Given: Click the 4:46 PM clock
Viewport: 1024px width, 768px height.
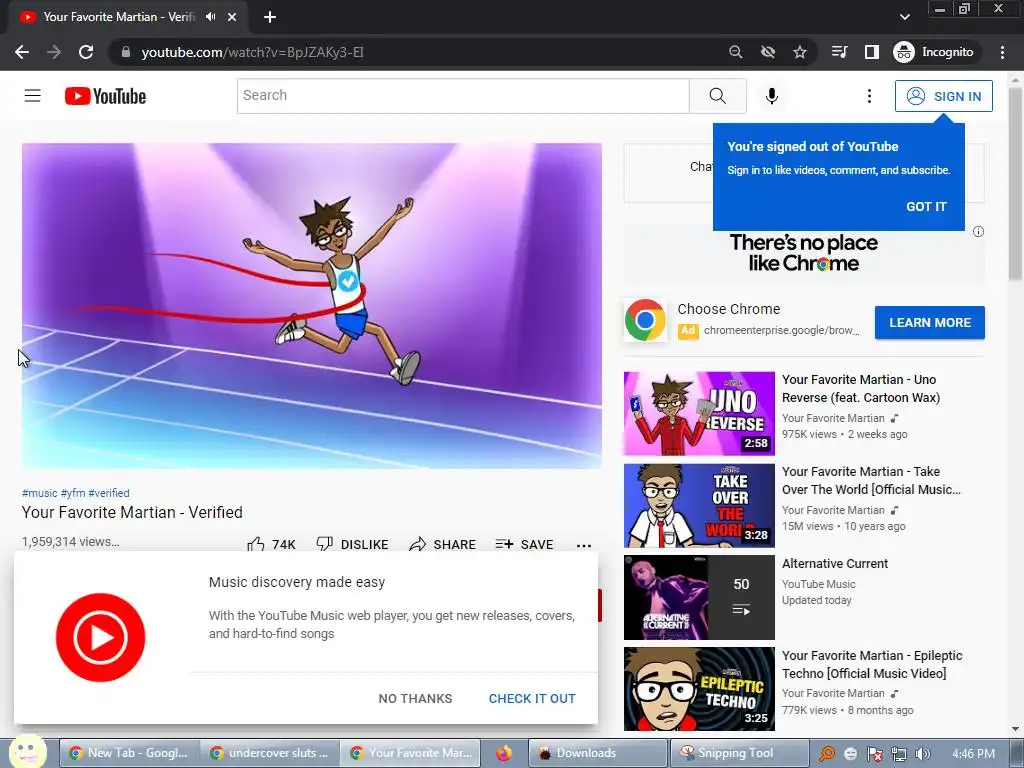Looking at the screenshot, I should click(x=974, y=754).
